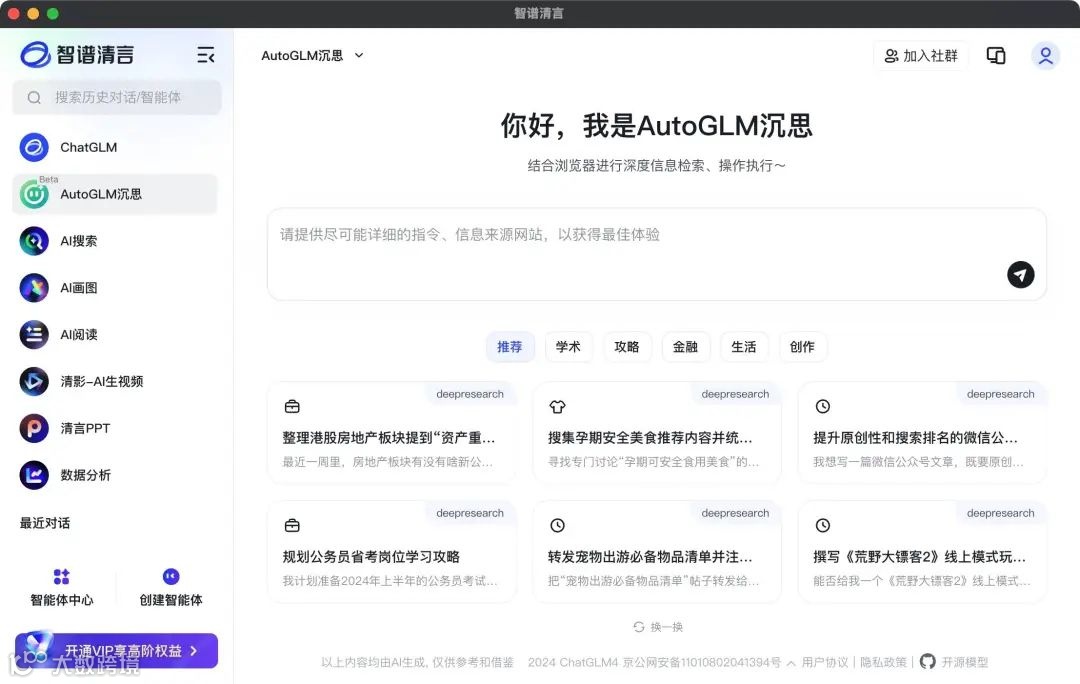
Task: Expand the AutoGLM沉思 model selector
Action: tap(312, 55)
